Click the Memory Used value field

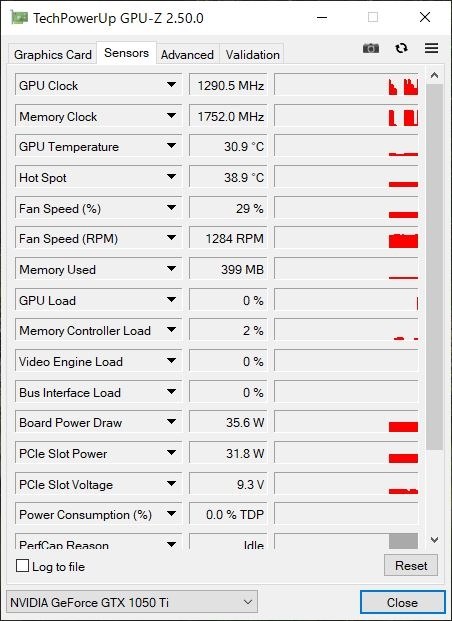(228, 269)
